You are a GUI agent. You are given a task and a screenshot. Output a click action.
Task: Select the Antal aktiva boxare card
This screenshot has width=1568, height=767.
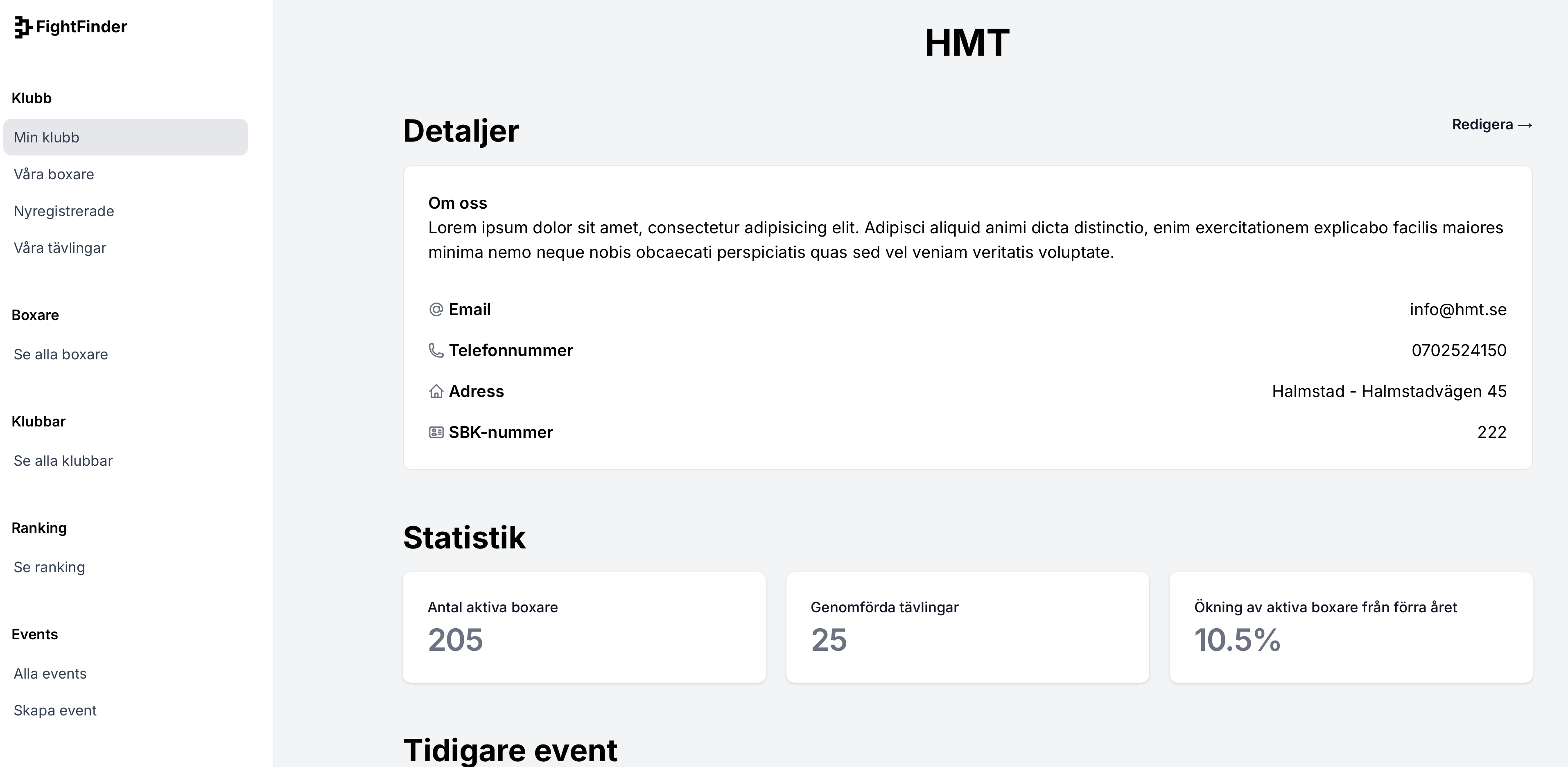tap(584, 627)
